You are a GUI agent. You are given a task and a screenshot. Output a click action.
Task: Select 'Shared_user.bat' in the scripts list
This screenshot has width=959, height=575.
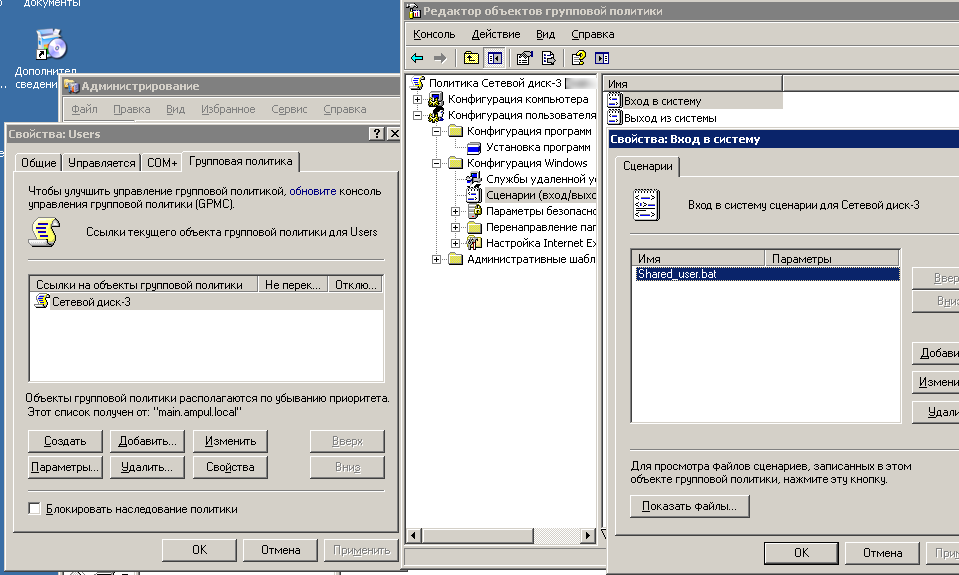coord(676,274)
